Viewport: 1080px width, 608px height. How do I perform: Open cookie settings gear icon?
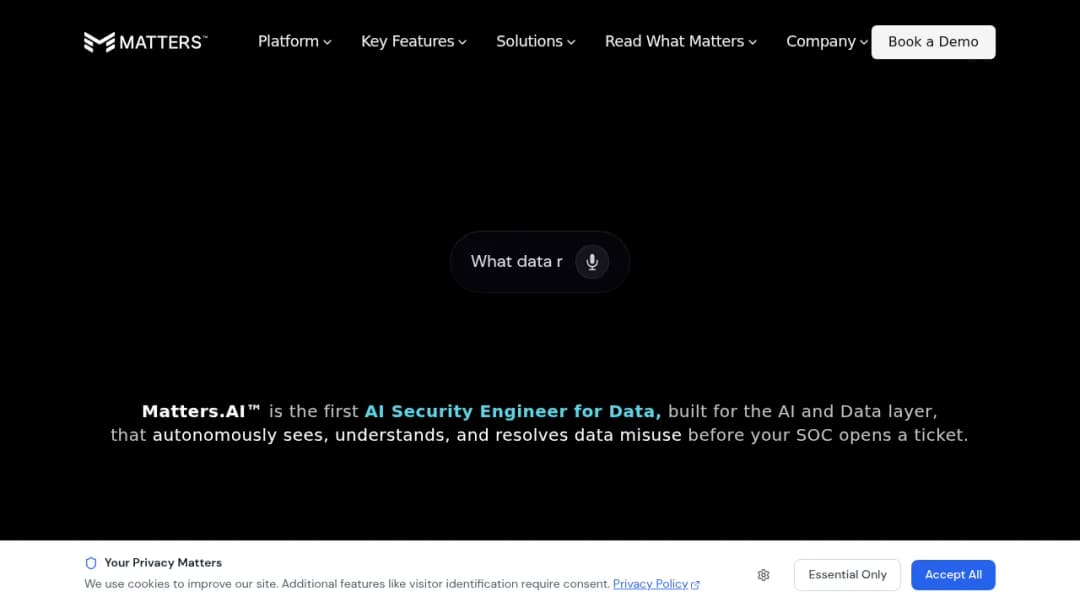pos(763,575)
